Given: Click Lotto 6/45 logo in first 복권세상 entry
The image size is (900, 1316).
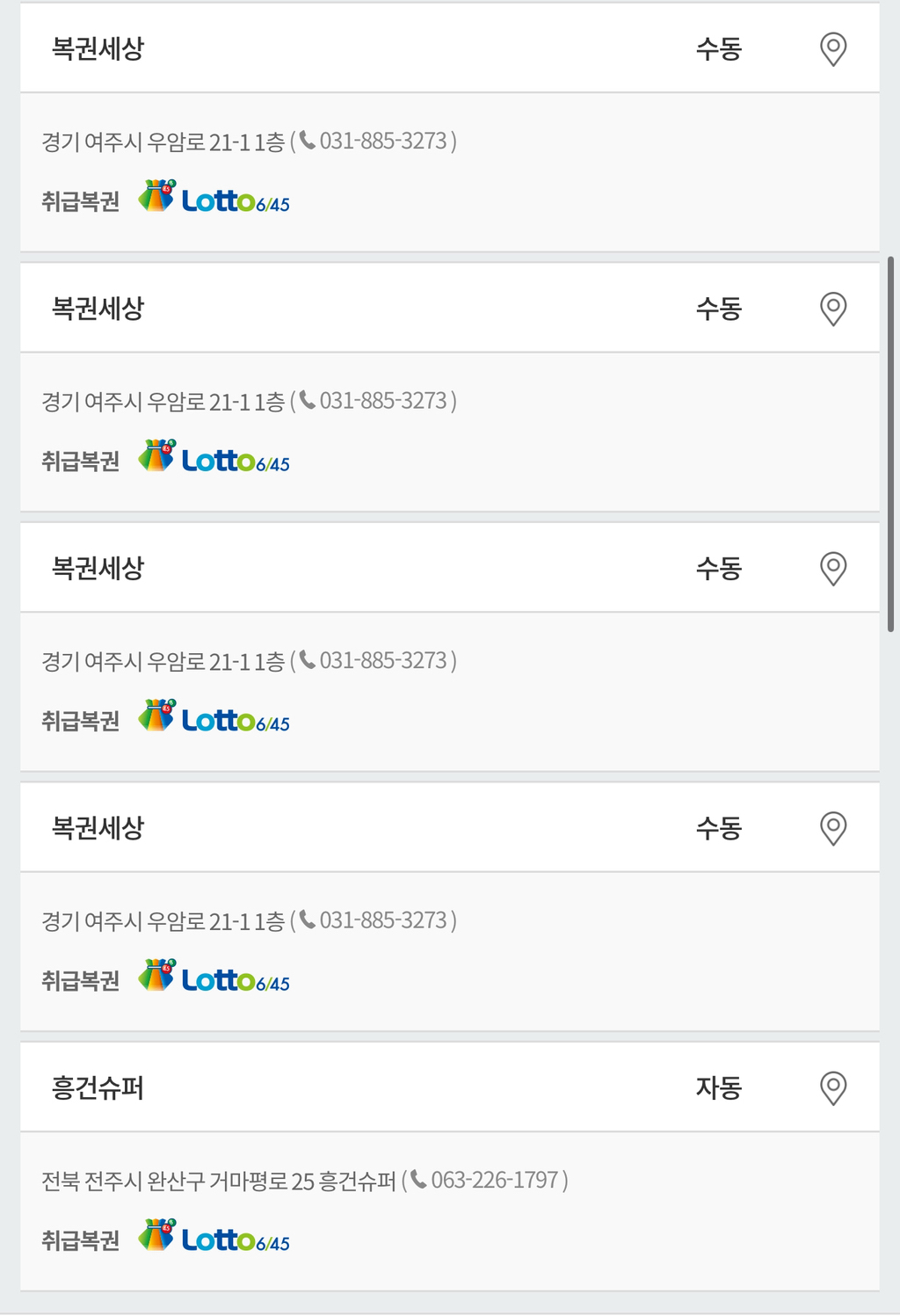Looking at the screenshot, I should tap(214, 197).
